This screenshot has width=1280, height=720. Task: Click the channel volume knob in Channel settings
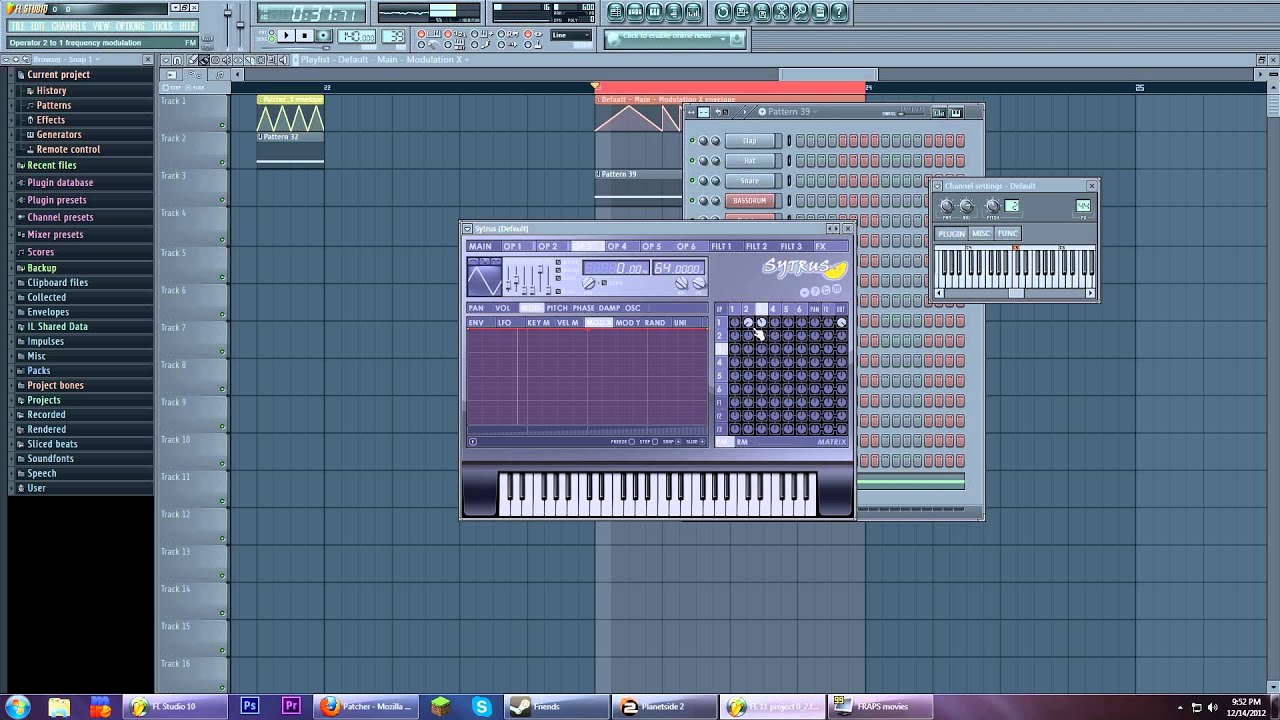point(966,207)
